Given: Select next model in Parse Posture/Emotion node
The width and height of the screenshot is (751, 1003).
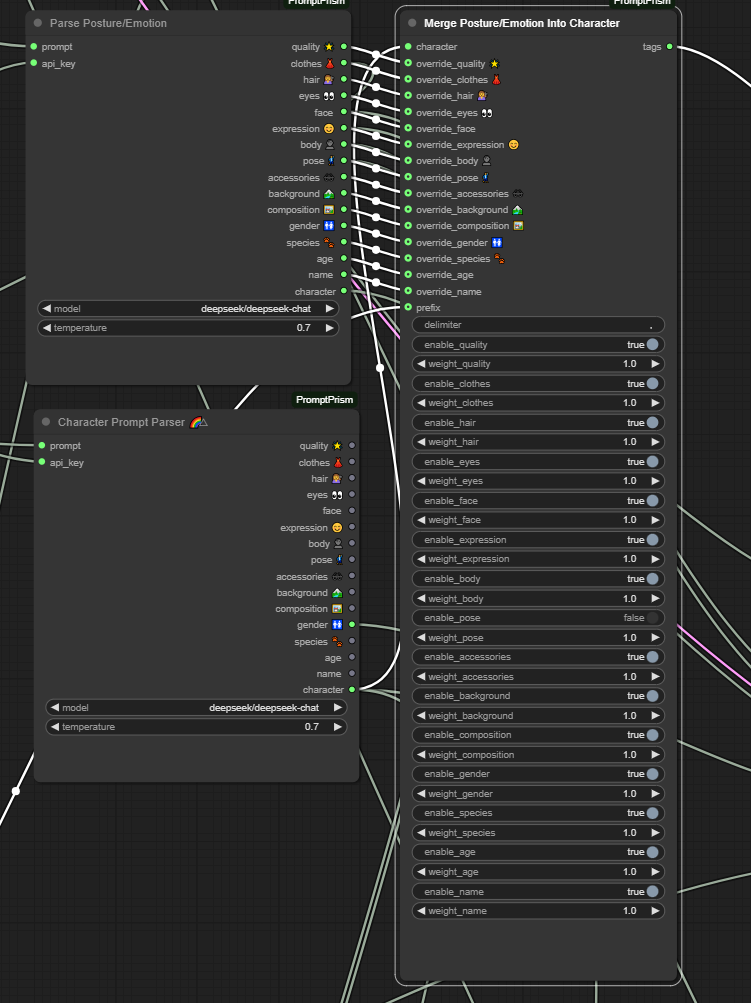Looking at the screenshot, I should click(x=329, y=308).
